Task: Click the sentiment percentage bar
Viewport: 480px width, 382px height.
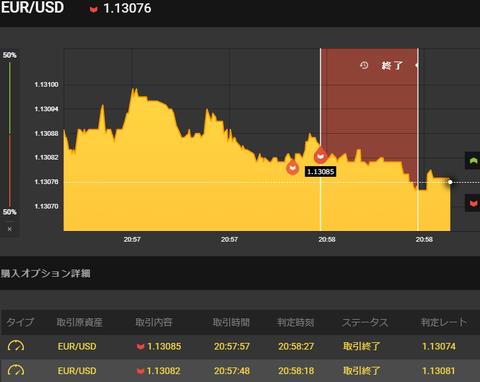Action: click(10, 134)
